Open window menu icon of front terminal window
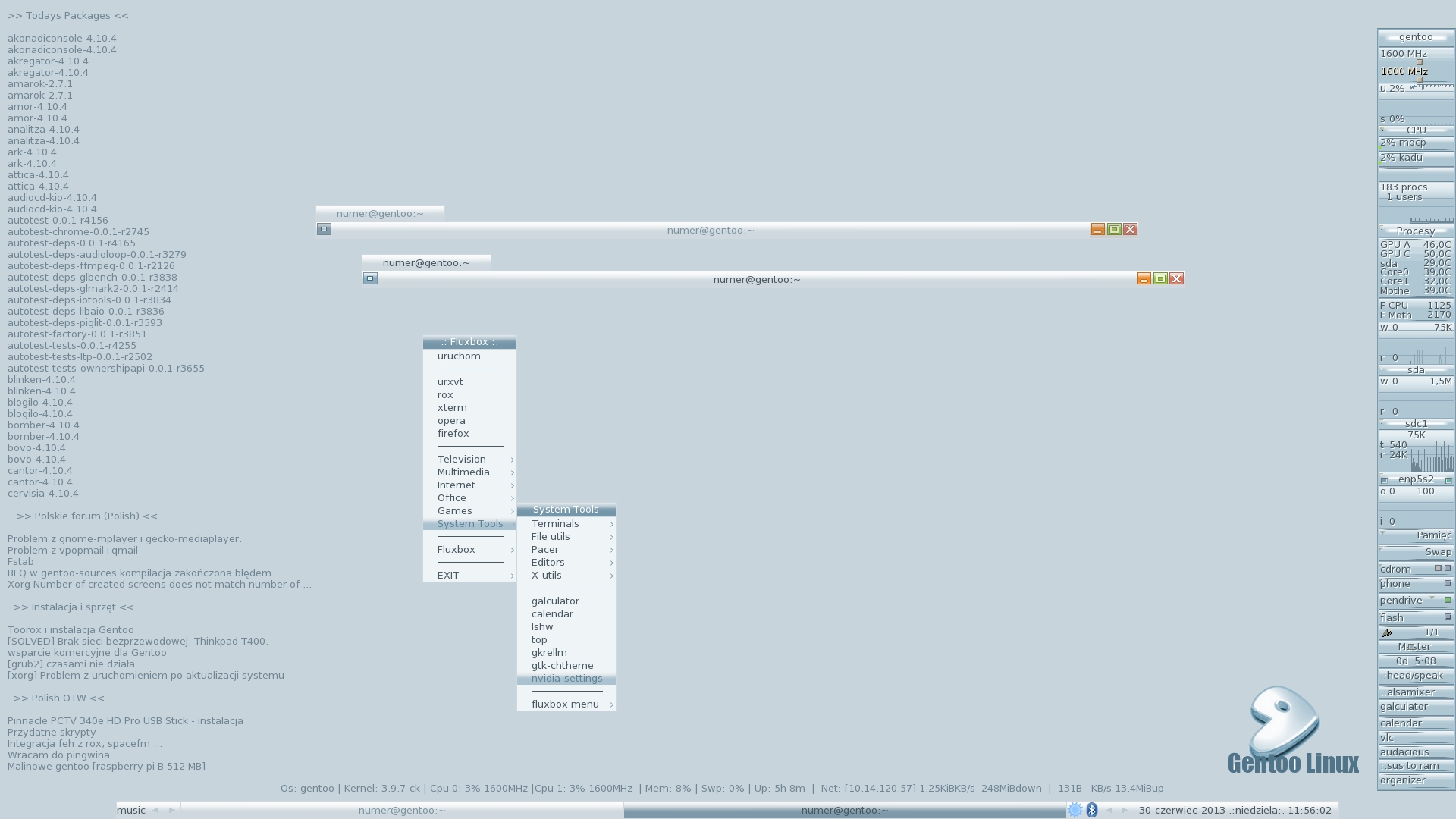 coord(370,278)
